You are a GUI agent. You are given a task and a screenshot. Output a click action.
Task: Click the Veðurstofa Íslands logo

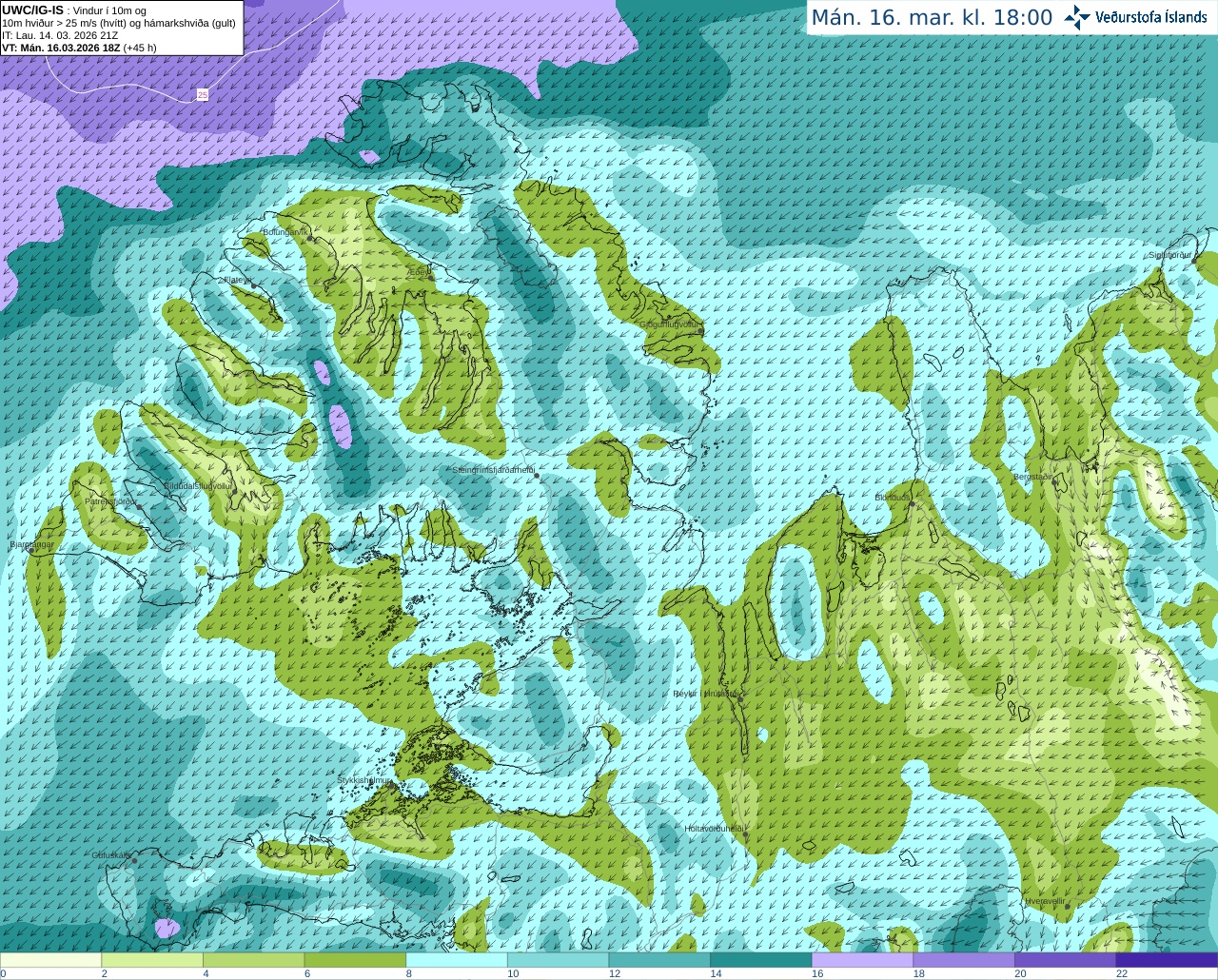[x=1136, y=17]
